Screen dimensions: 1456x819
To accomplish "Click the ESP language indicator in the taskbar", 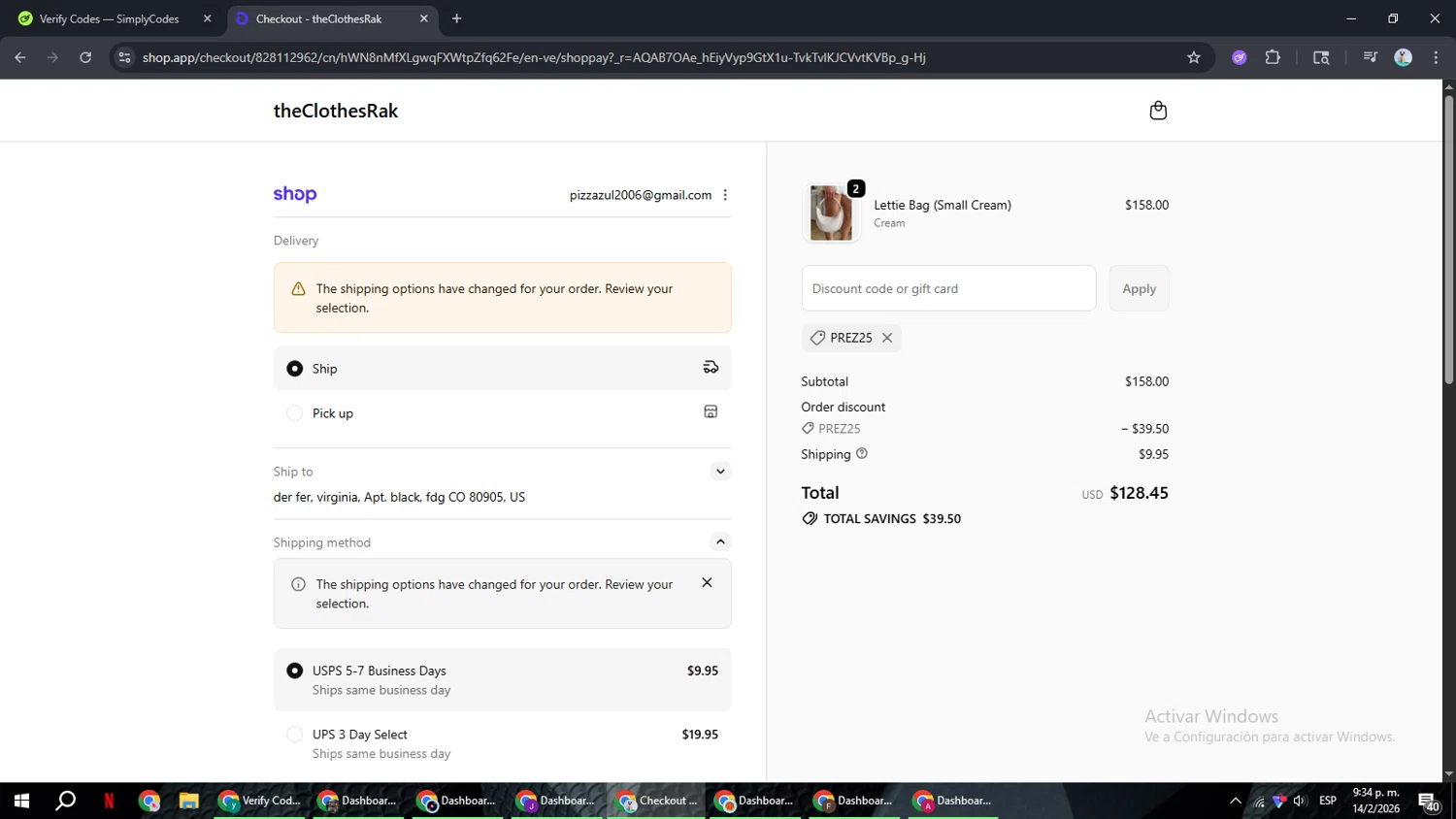I will 1328,801.
